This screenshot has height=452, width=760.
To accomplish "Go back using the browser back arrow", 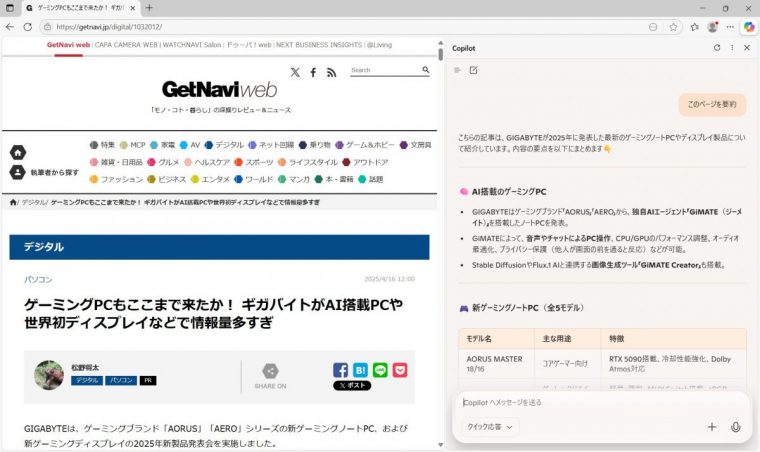I will [10, 27].
